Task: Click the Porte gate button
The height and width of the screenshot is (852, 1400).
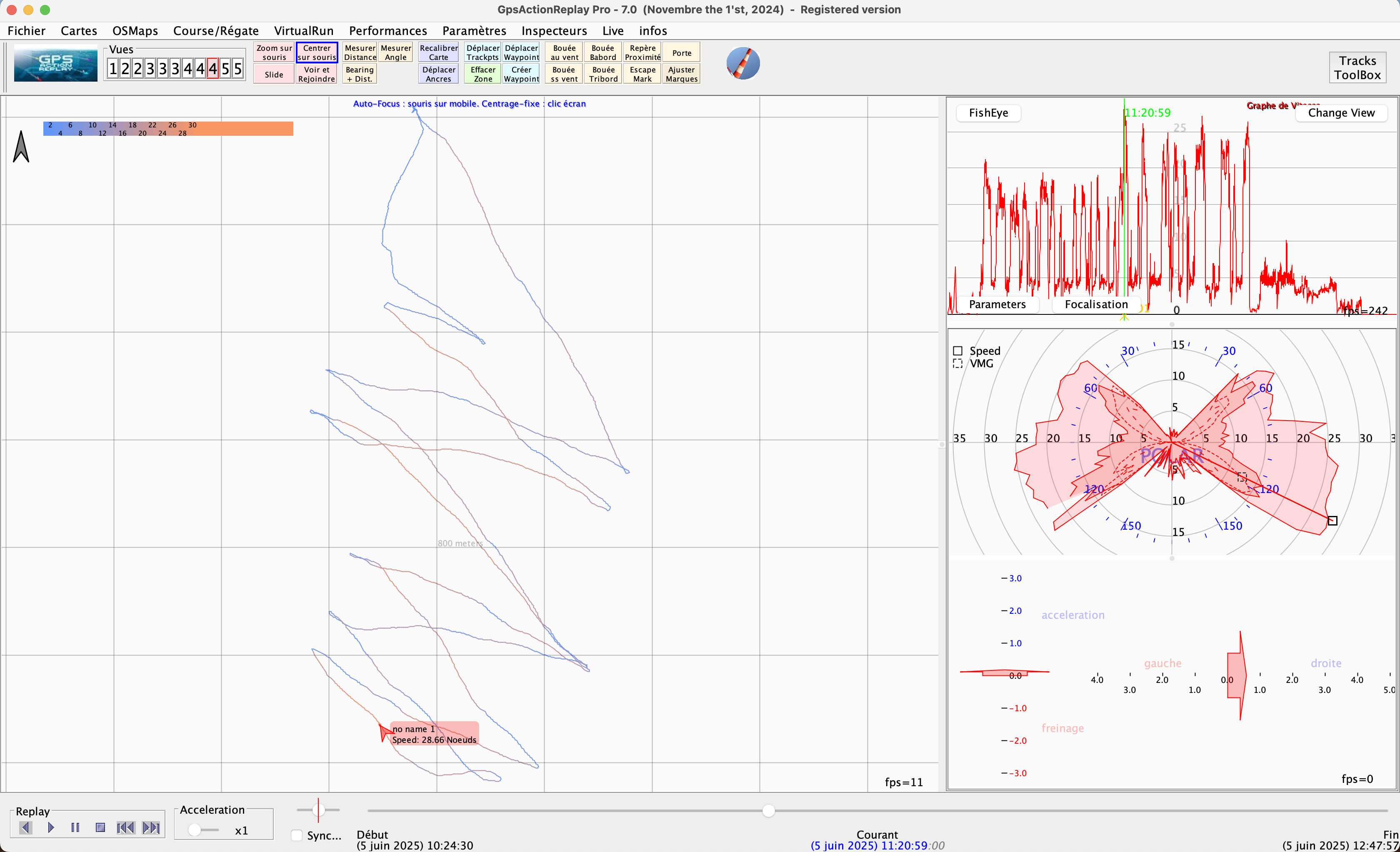Action: point(681,52)
